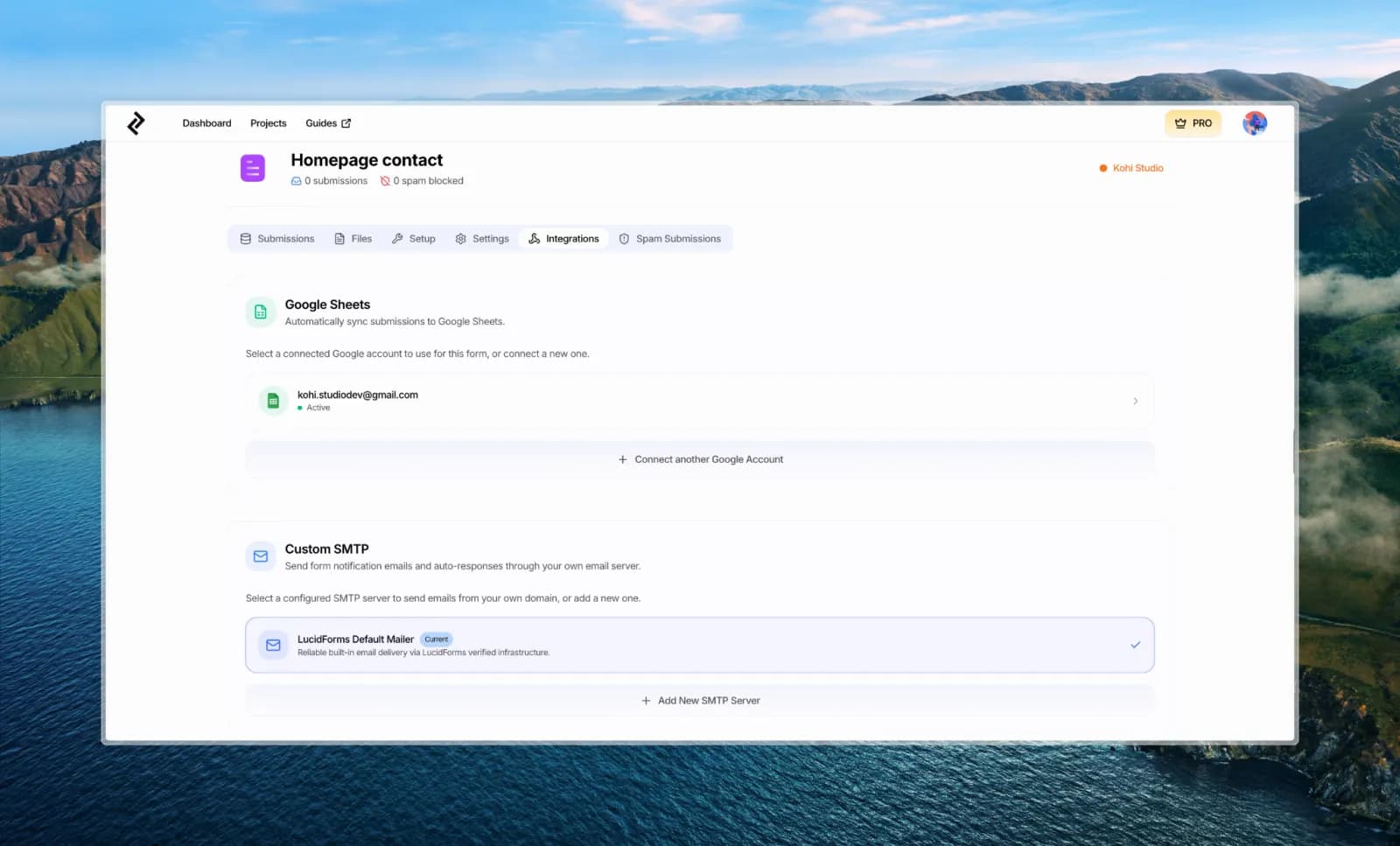This screenshot has height=846, width=1400.
Task: Select the Integrations tab
Action: coord(564,239)
